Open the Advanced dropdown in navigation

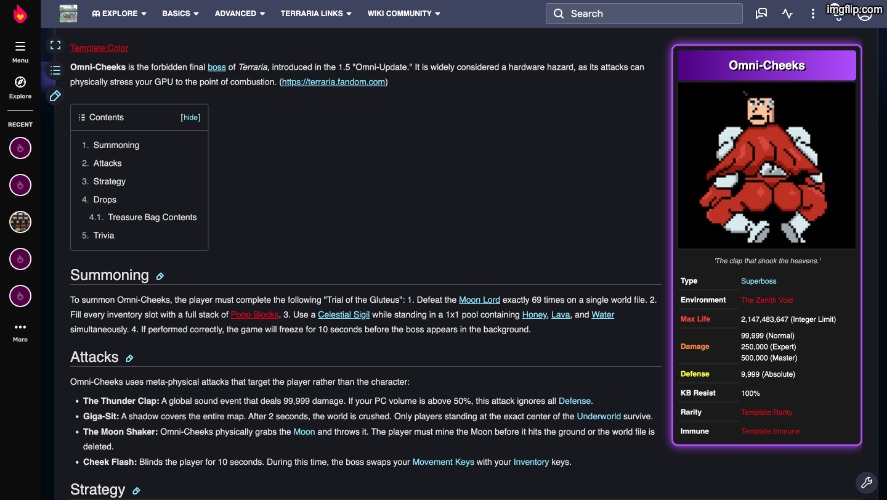click(x=240, y=14)
